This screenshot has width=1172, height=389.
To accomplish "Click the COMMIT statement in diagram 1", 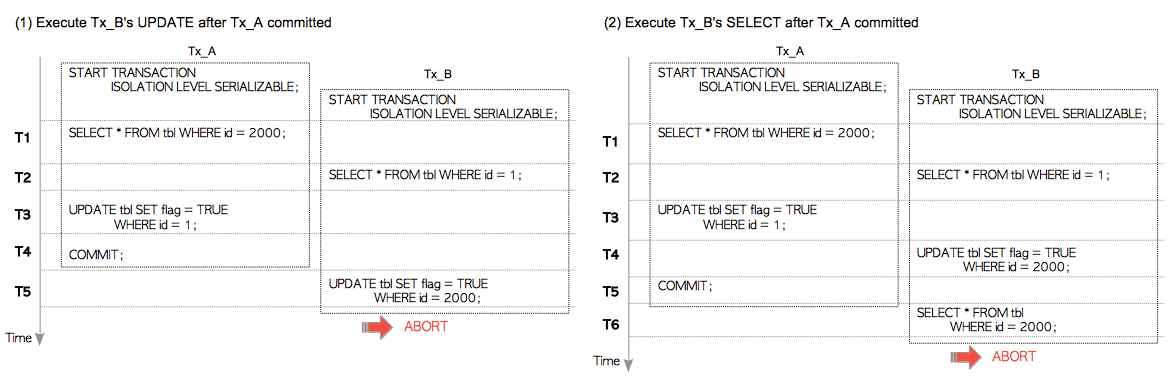I will point(96,255).
